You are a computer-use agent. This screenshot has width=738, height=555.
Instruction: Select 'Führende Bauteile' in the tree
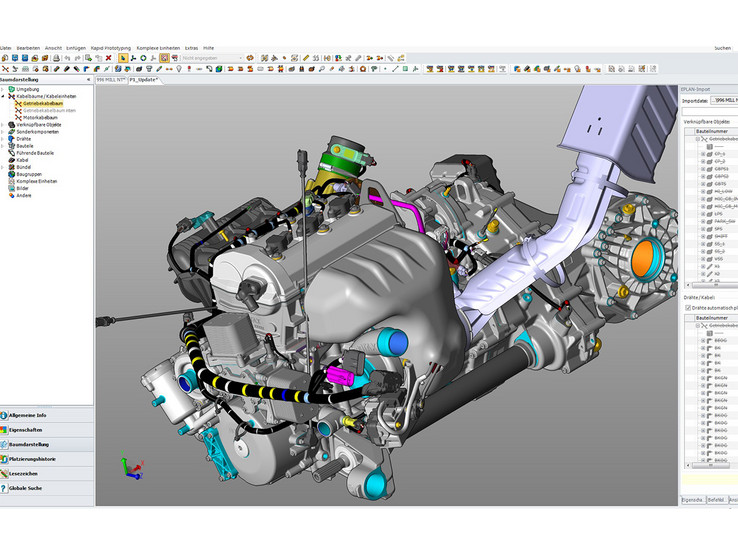click(x=35, y=153)
